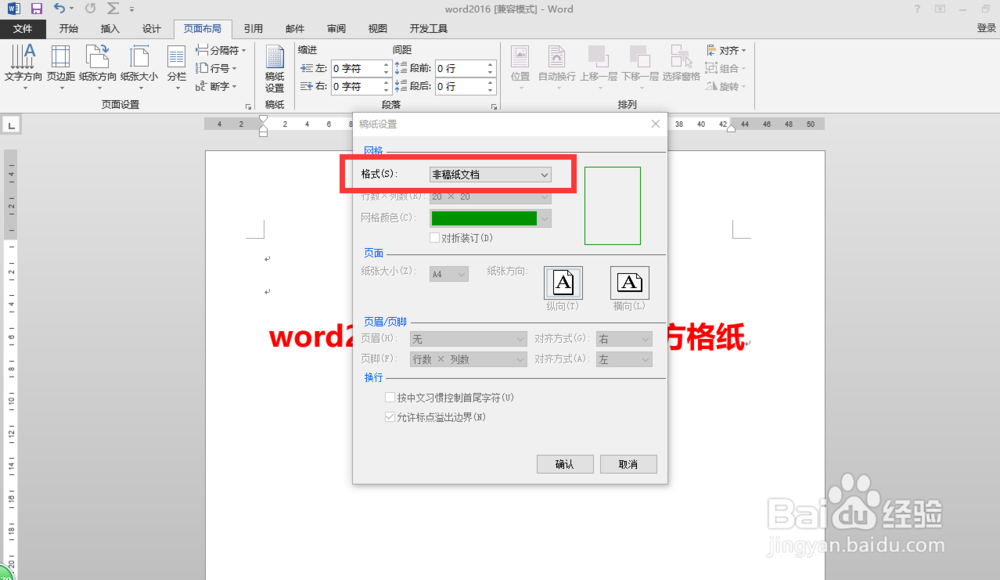Viewport: 1000px width, 580px height.
Task: Switch to the 设计 Design tab
Action: [151, 29]
